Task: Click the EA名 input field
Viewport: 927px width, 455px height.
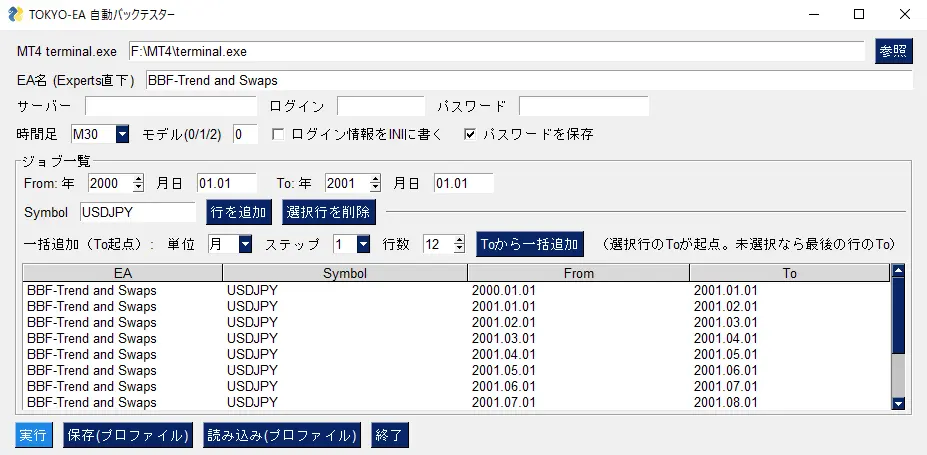Action: [529, 80]
